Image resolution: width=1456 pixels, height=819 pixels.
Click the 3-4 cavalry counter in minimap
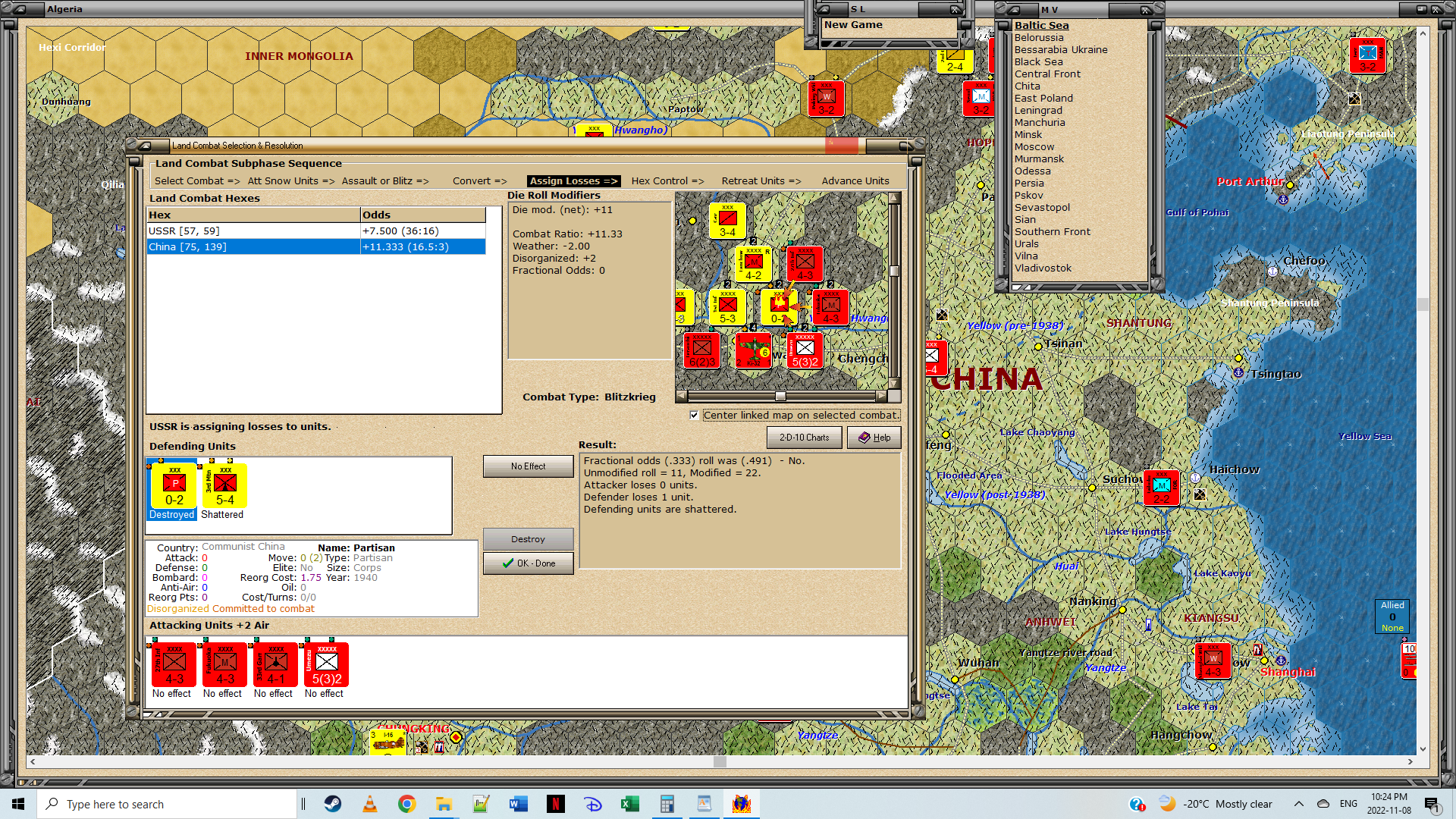[727, 221]
